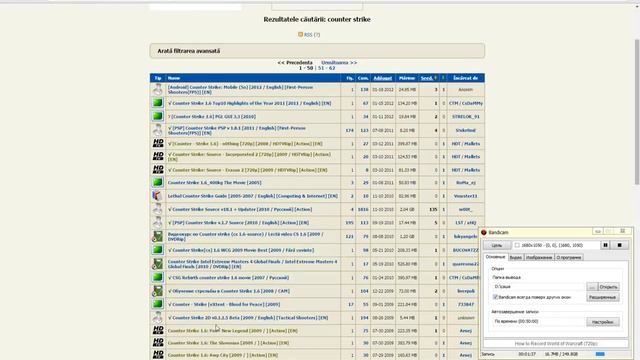Switch to the Основные tab in Bandicam
640x360 pixels.
click(496, 257)
